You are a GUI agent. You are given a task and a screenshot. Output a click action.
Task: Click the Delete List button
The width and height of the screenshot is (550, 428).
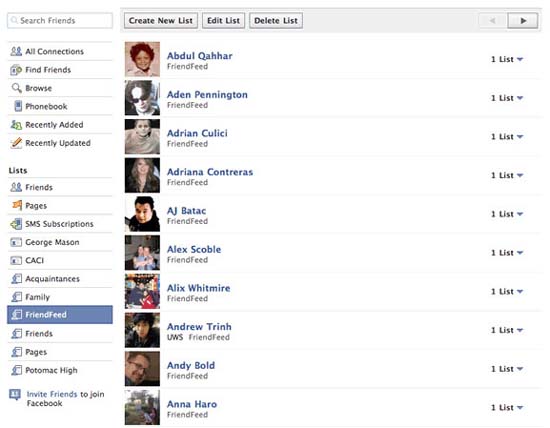(276, 21)
